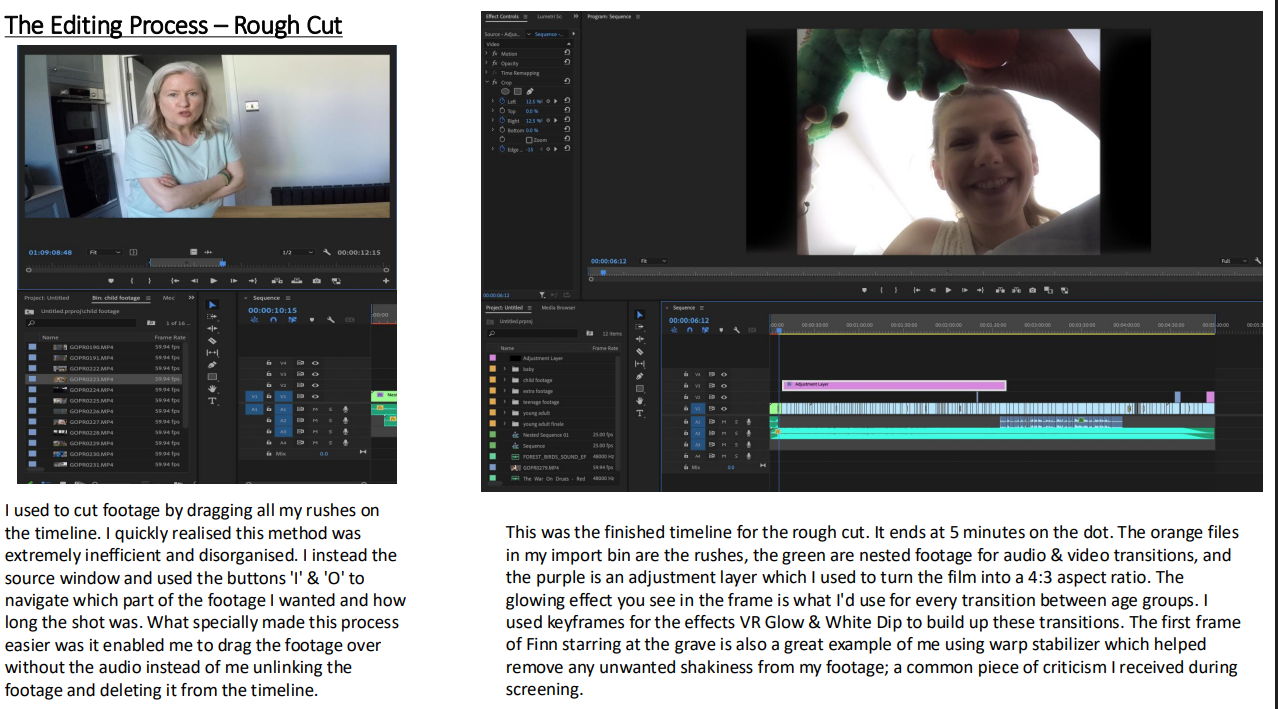Select the Slip tool beside the child footage bin
This screenshot has height=709, width=1278.
pyautogui.click(x=212, y=352)
